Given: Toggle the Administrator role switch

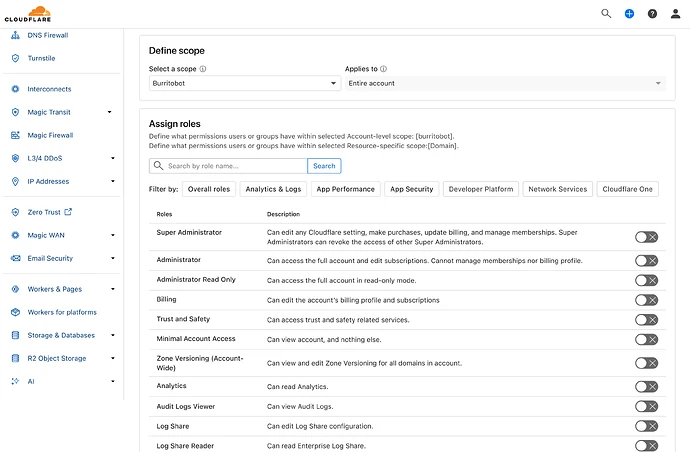Looking at the screenshot, I should [646, 261].
